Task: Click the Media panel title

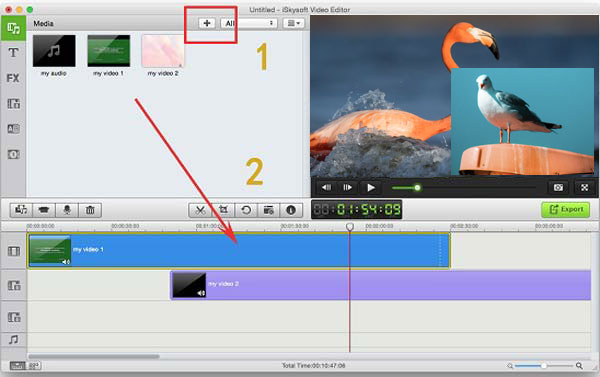Action: coord(43,23)
